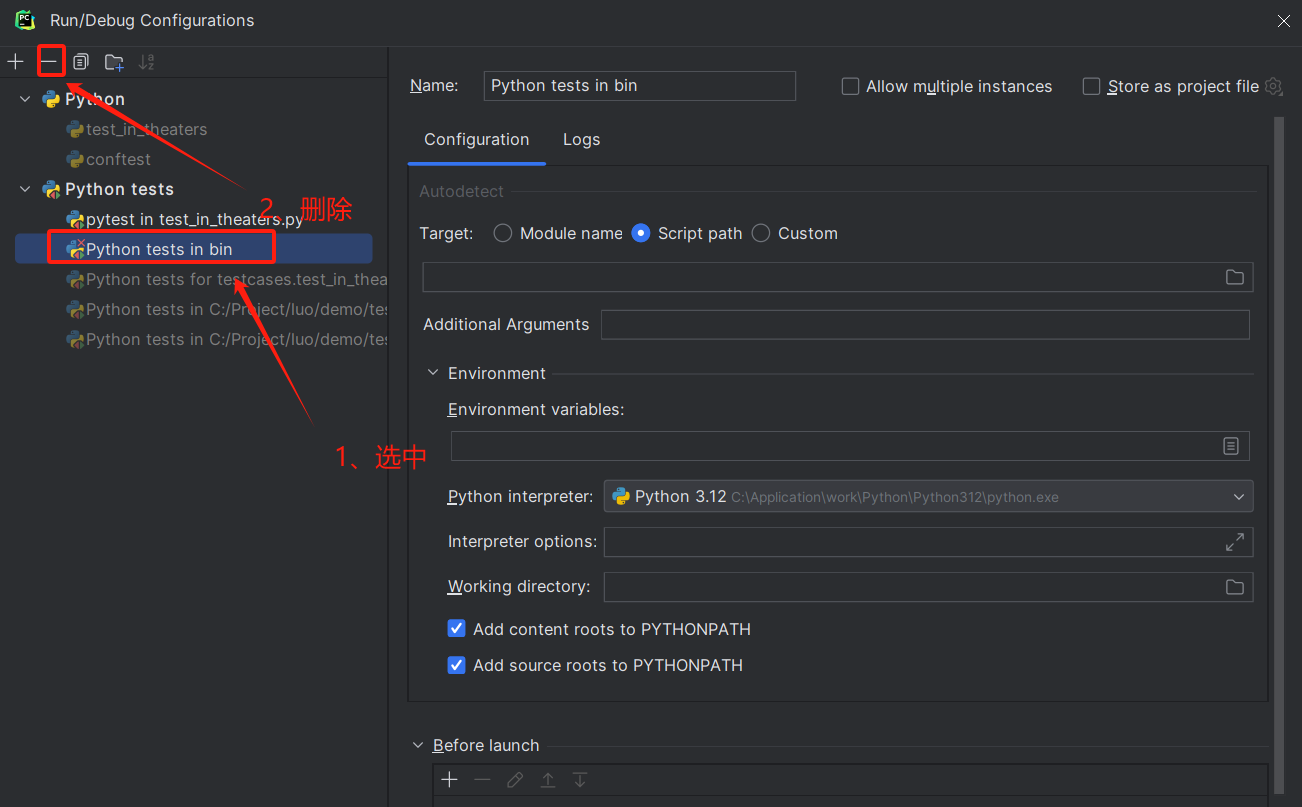Remove the Before launch task
Screen dimensions: 1302x807
coord(482,780)
